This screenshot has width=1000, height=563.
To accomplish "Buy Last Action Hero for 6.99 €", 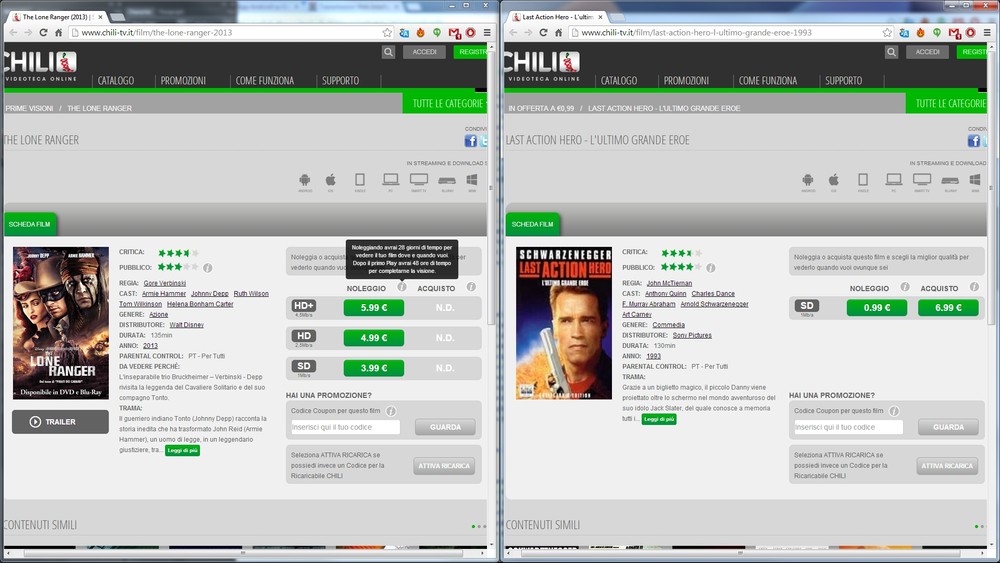I will point(948,307).
